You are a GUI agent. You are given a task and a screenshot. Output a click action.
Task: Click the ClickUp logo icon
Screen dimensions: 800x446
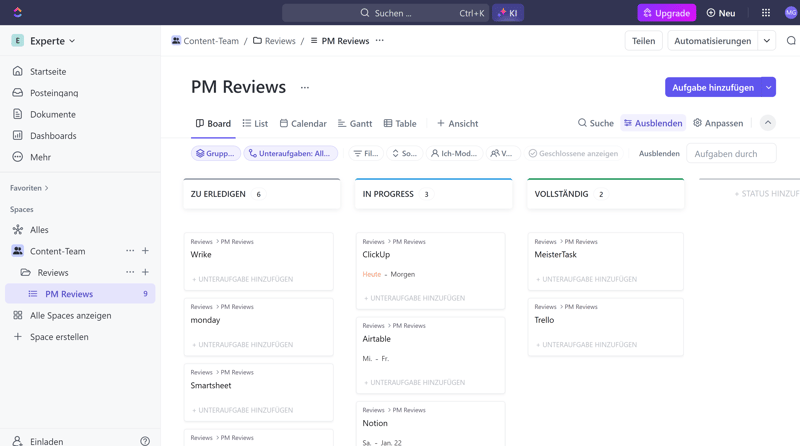18,12
